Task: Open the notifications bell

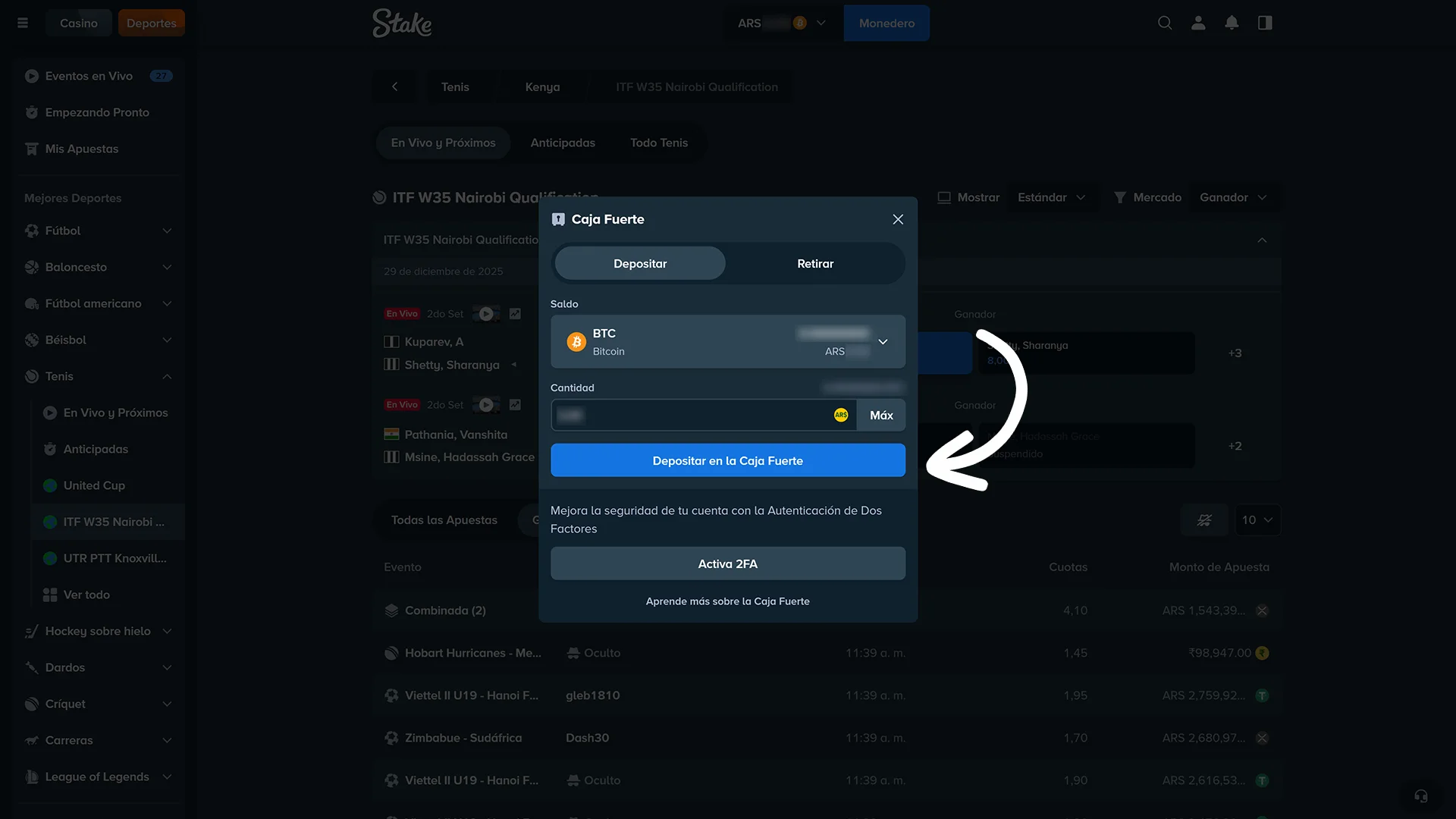Action: click(1232, 23)
